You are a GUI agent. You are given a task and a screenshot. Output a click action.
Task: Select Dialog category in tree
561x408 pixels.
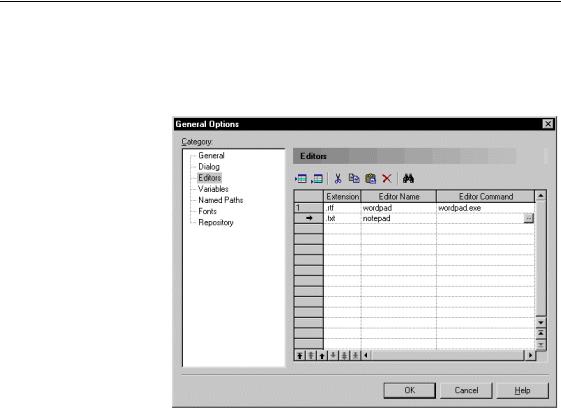pos(209,167)
